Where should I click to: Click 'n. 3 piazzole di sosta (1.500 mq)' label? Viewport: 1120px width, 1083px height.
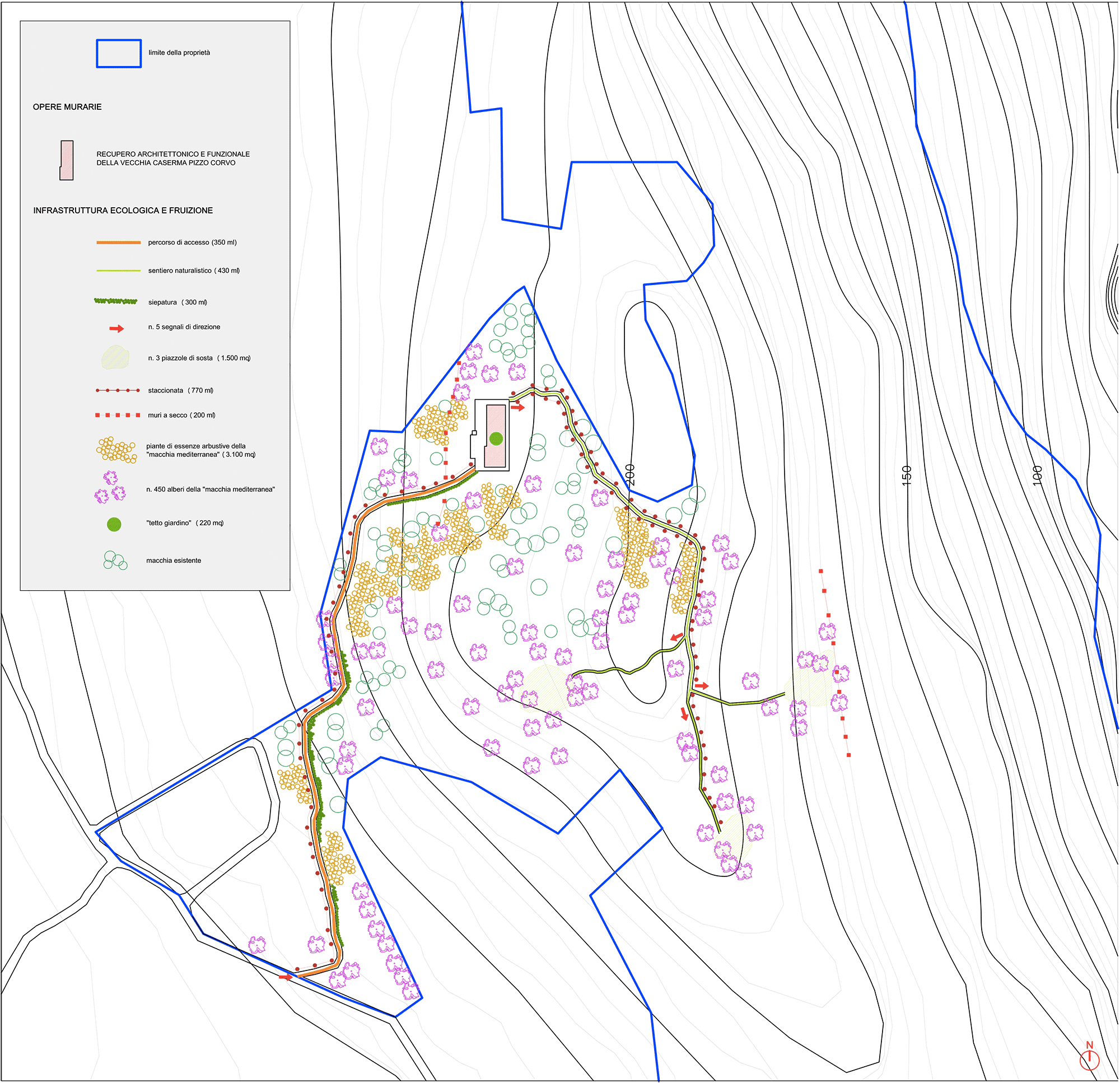point(199,358)
